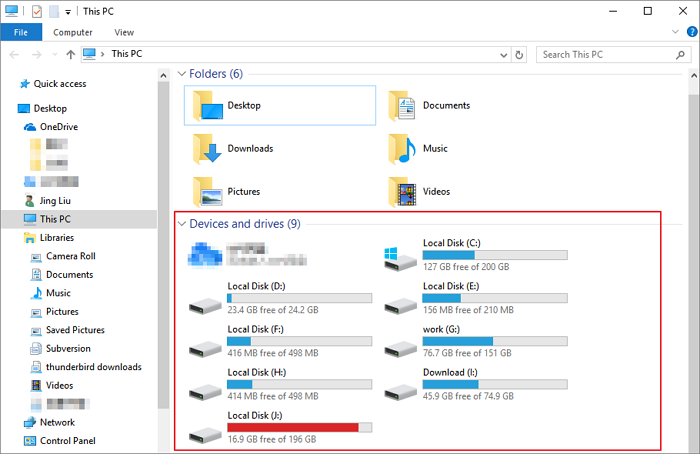Click the Up directory arrow icon
The height and width of the screenshot is (454, 700).
pos(71,54)
